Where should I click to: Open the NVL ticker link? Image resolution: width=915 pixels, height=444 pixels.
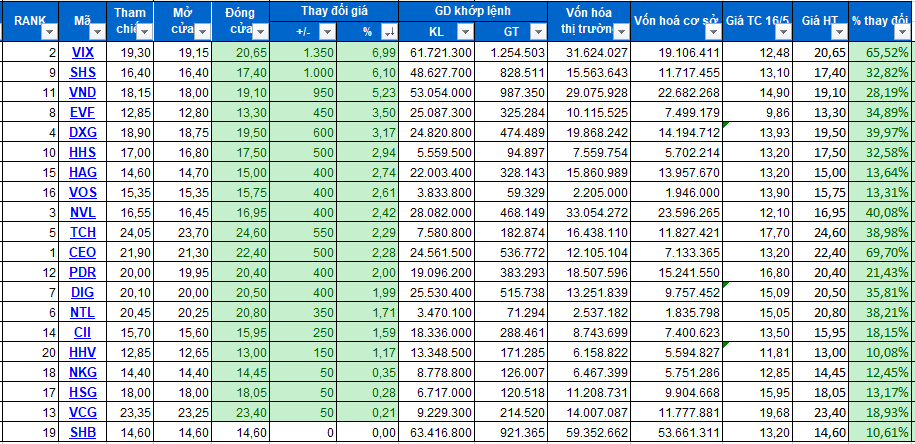83,212
